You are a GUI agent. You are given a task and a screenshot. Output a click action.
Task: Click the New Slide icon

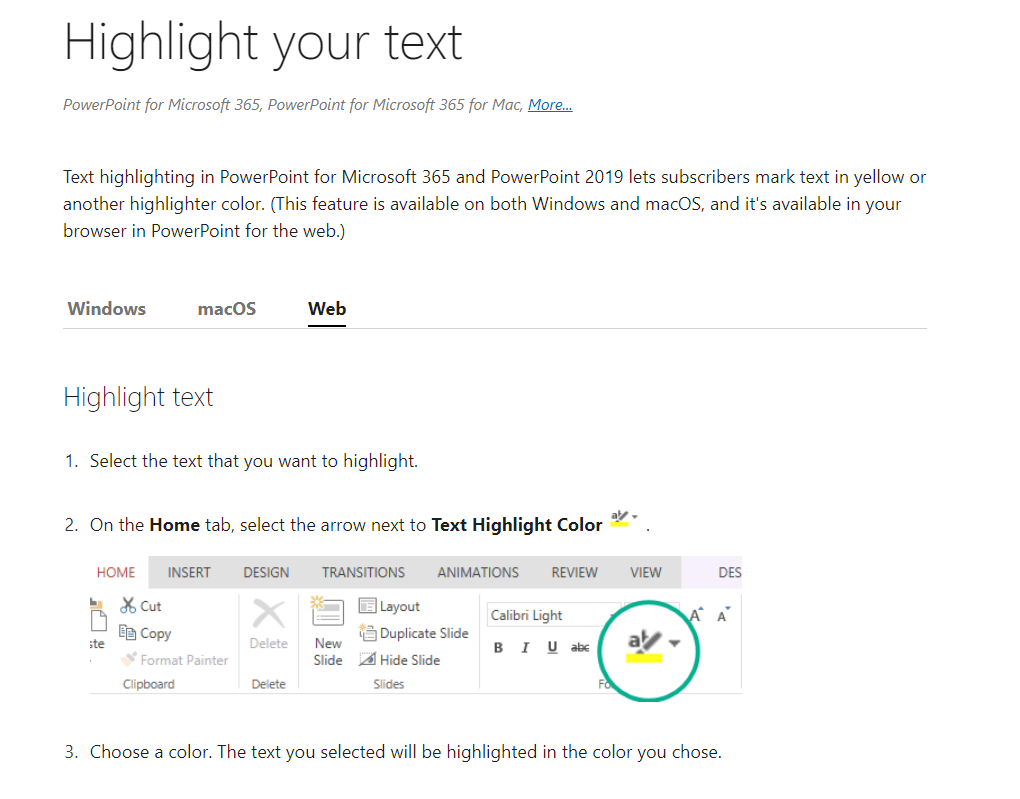pyautogui.click(x=327, y=612)
